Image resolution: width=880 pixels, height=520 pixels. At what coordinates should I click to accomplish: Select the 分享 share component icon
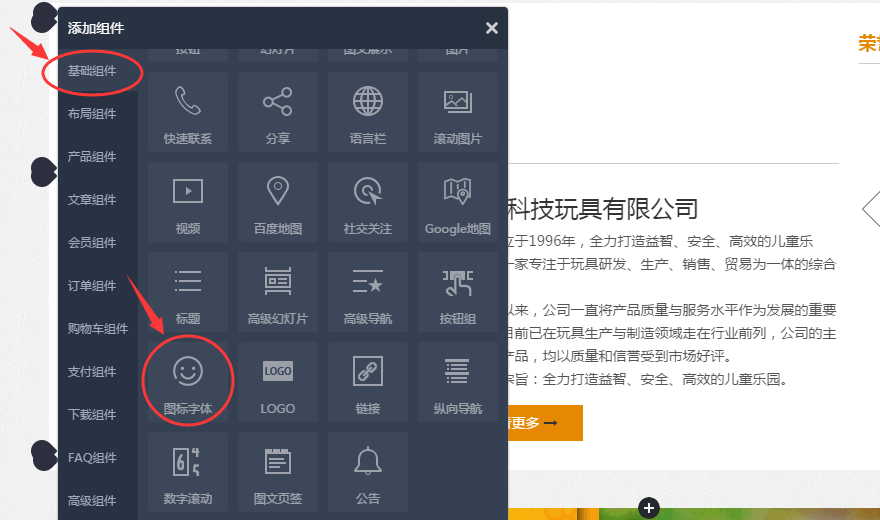[x=278, y=112]
